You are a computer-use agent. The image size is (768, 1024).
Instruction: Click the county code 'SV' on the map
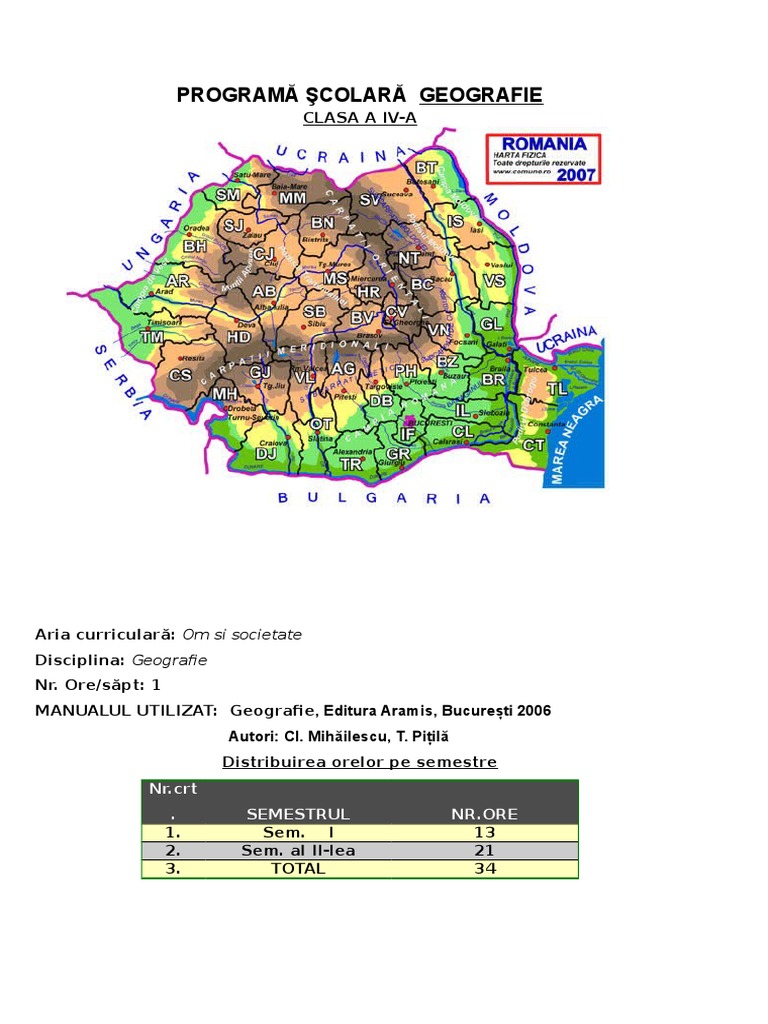tap(370, 200)
